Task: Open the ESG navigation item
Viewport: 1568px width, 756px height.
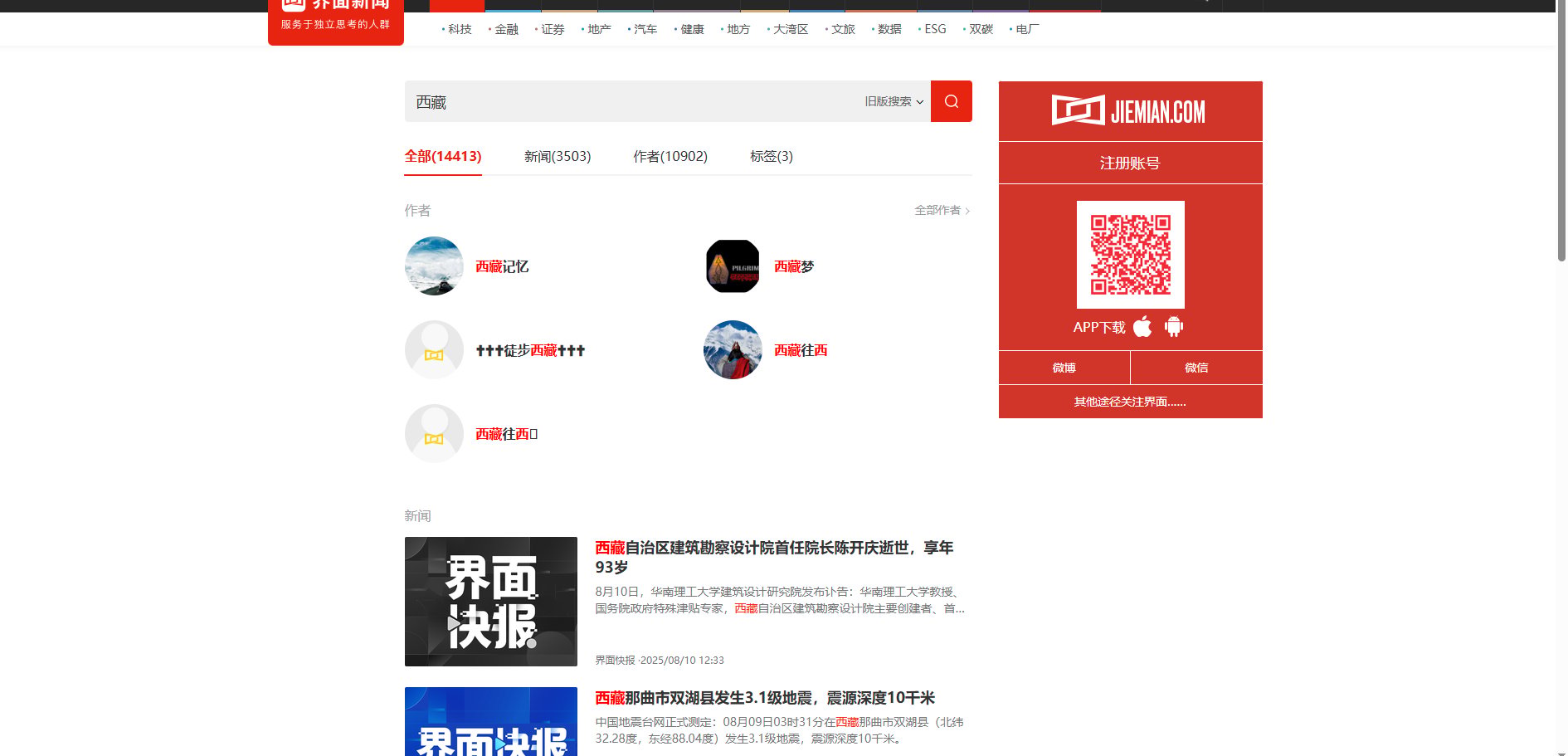Action: tap(935, 29)
